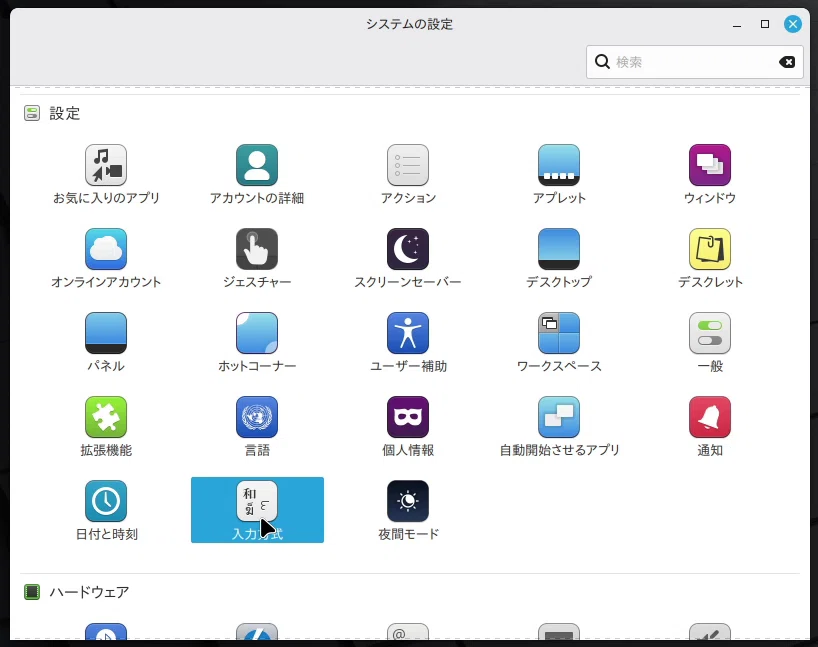
Task: Open ワークスペース workspaces settings
Action: tap(559, 343)
